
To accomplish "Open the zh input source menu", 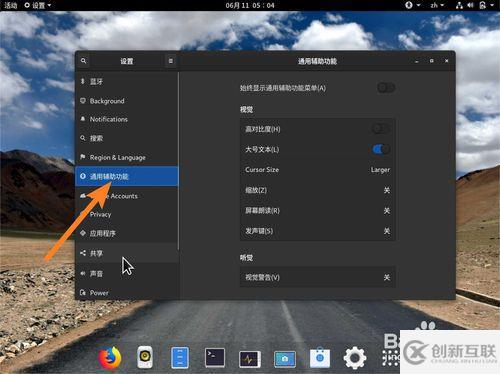I will click(x=437, y=5).
